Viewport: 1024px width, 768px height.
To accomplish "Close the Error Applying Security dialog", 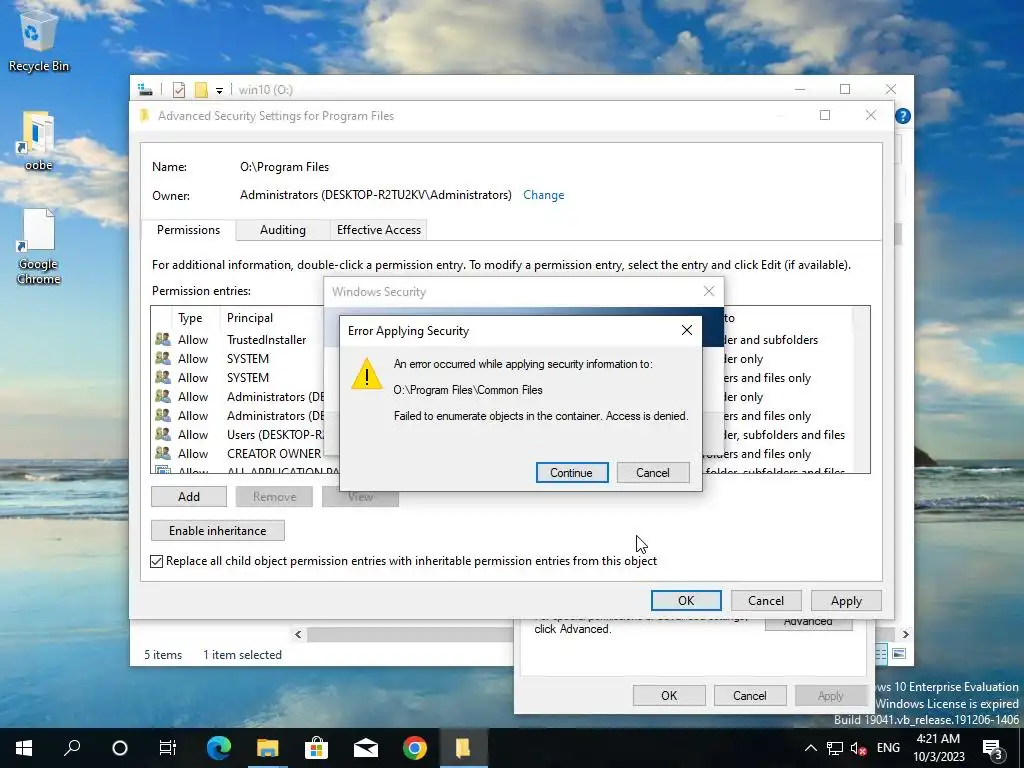I will click(x=686, y=330).
